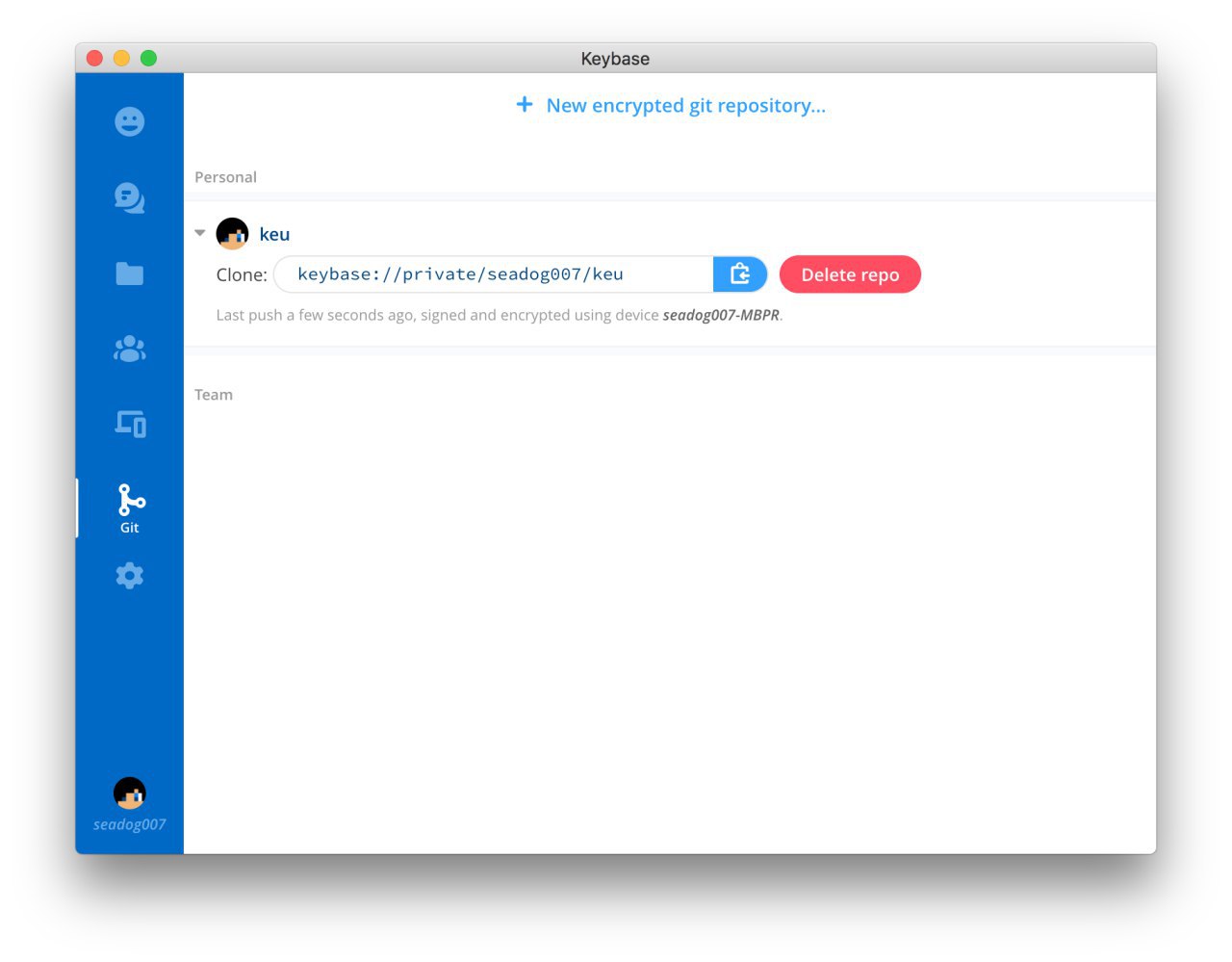Viewport: 1232px width, 962px height.
Task: Open the Files folder tab
Action: coord(130,273)
